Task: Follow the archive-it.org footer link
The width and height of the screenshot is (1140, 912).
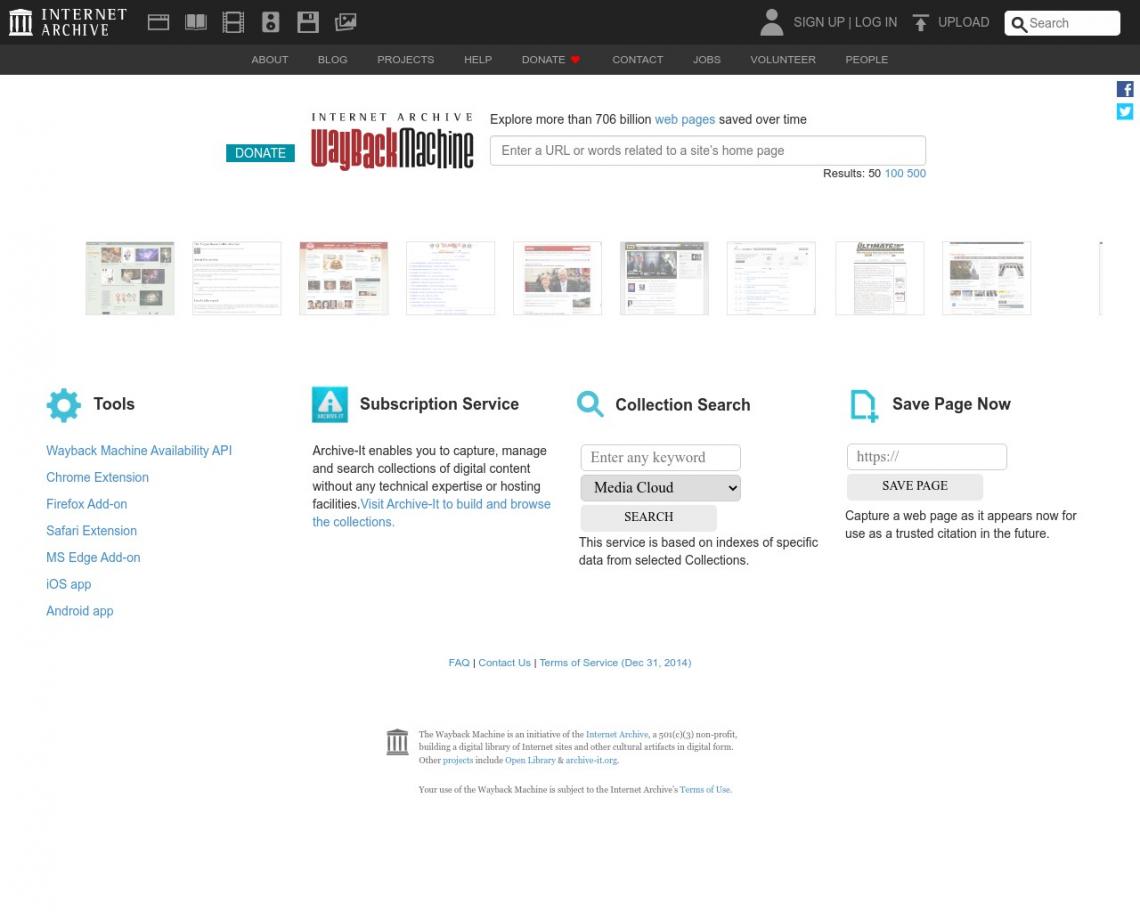Action: click(x=592, y=760)
